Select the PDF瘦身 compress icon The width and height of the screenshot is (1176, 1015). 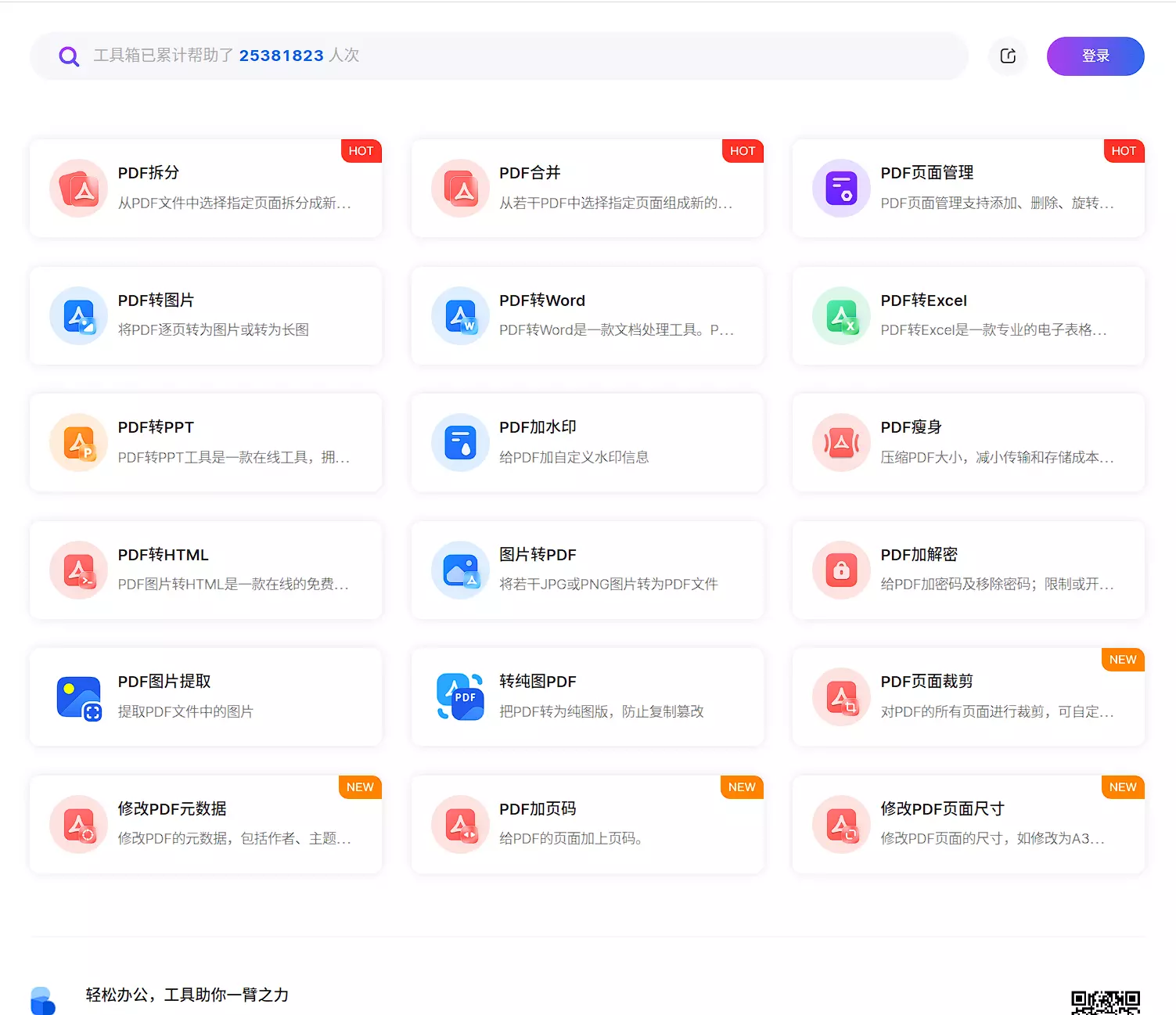[x=841, y=443]
